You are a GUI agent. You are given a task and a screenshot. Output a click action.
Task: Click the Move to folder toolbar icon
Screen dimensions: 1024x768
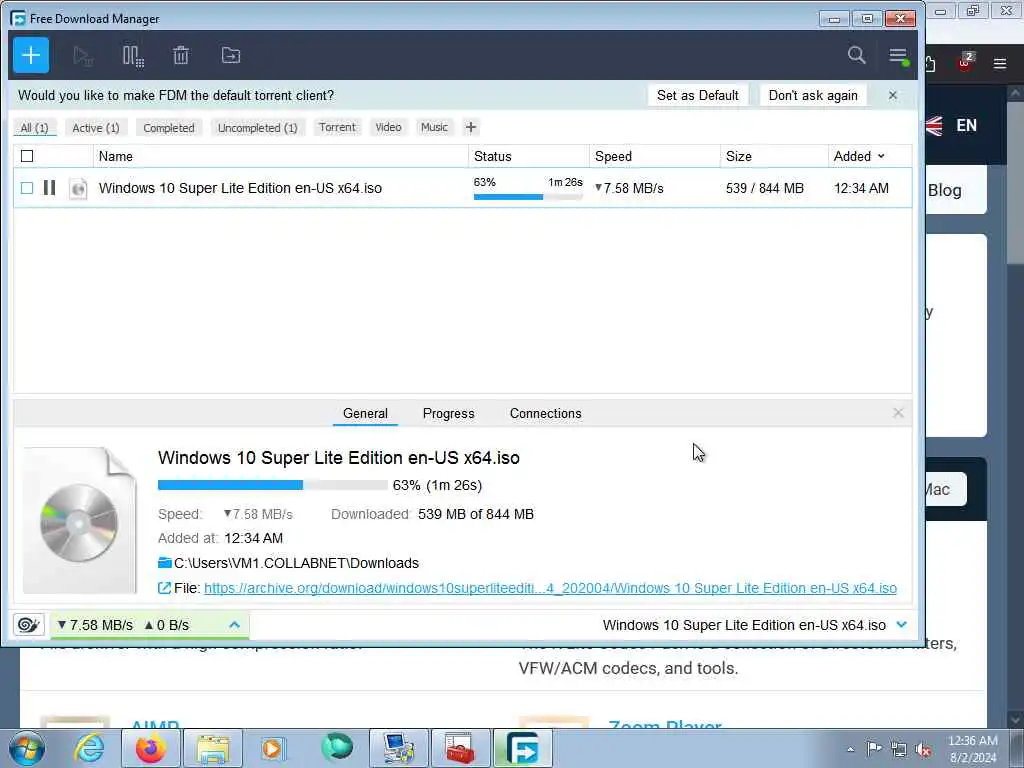click(231, 56)
